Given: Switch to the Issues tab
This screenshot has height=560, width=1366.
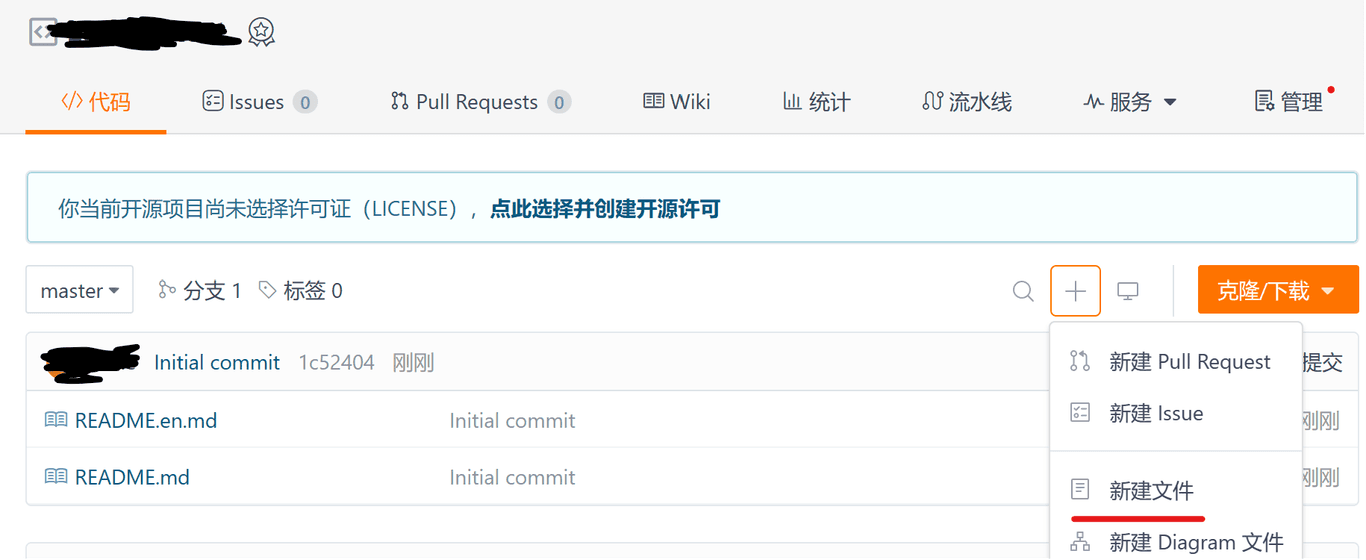Looking at the screenshot, I should pyautogui.click(x=259, y=102).
